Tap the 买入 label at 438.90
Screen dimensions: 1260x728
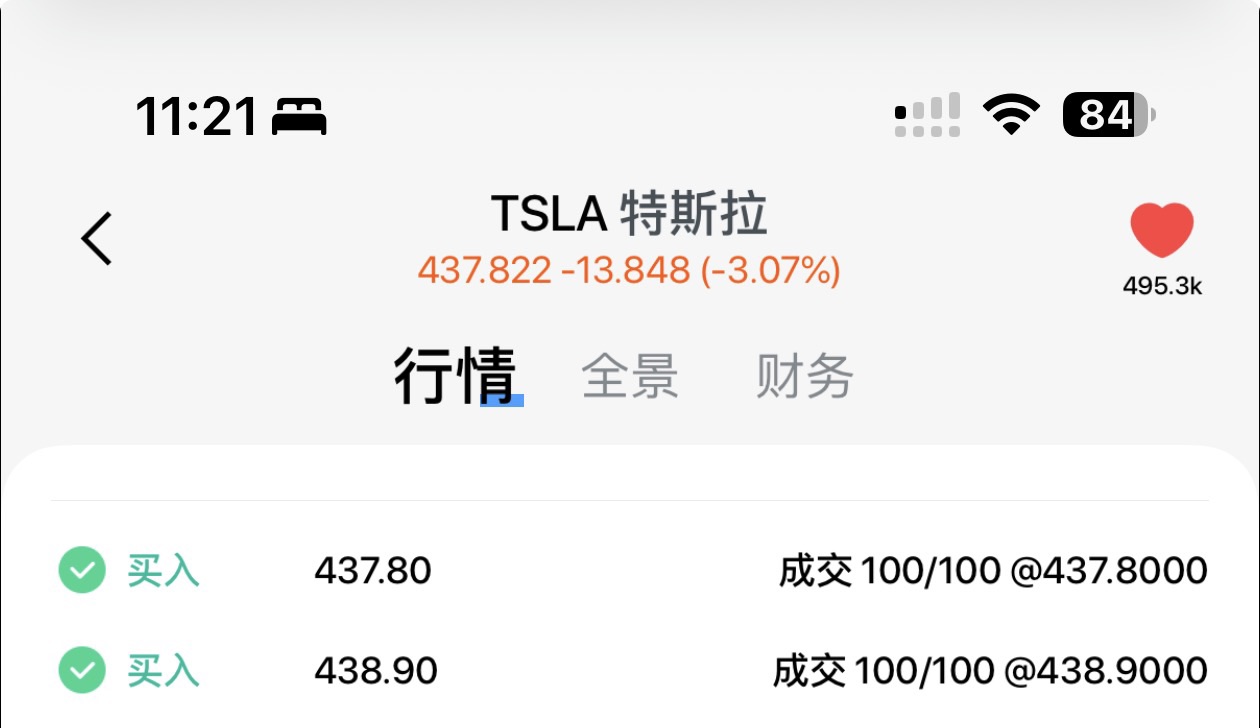163,669
